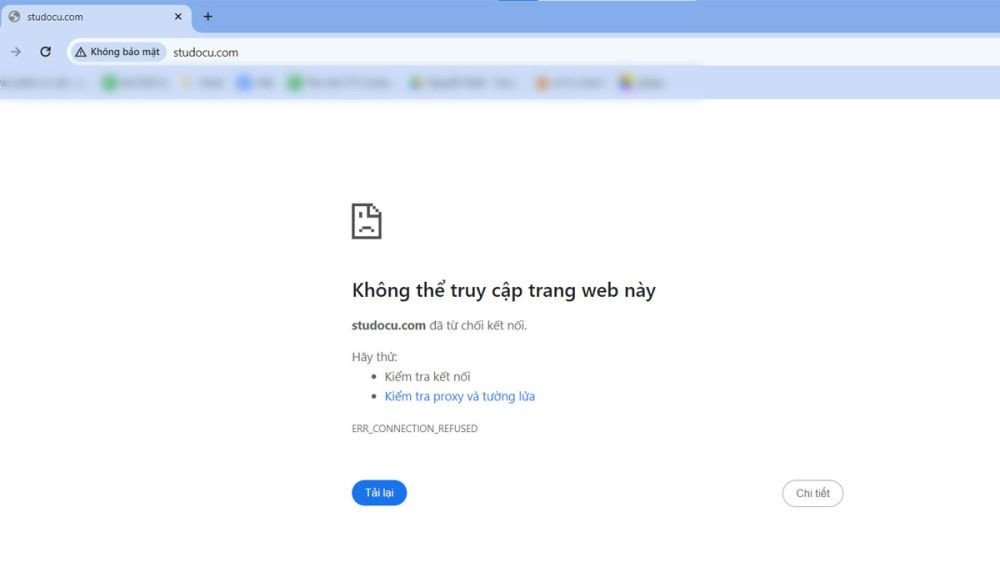Go forward using the arrow icon
This screenshot has width=1000, height=563.
(16, 52)
